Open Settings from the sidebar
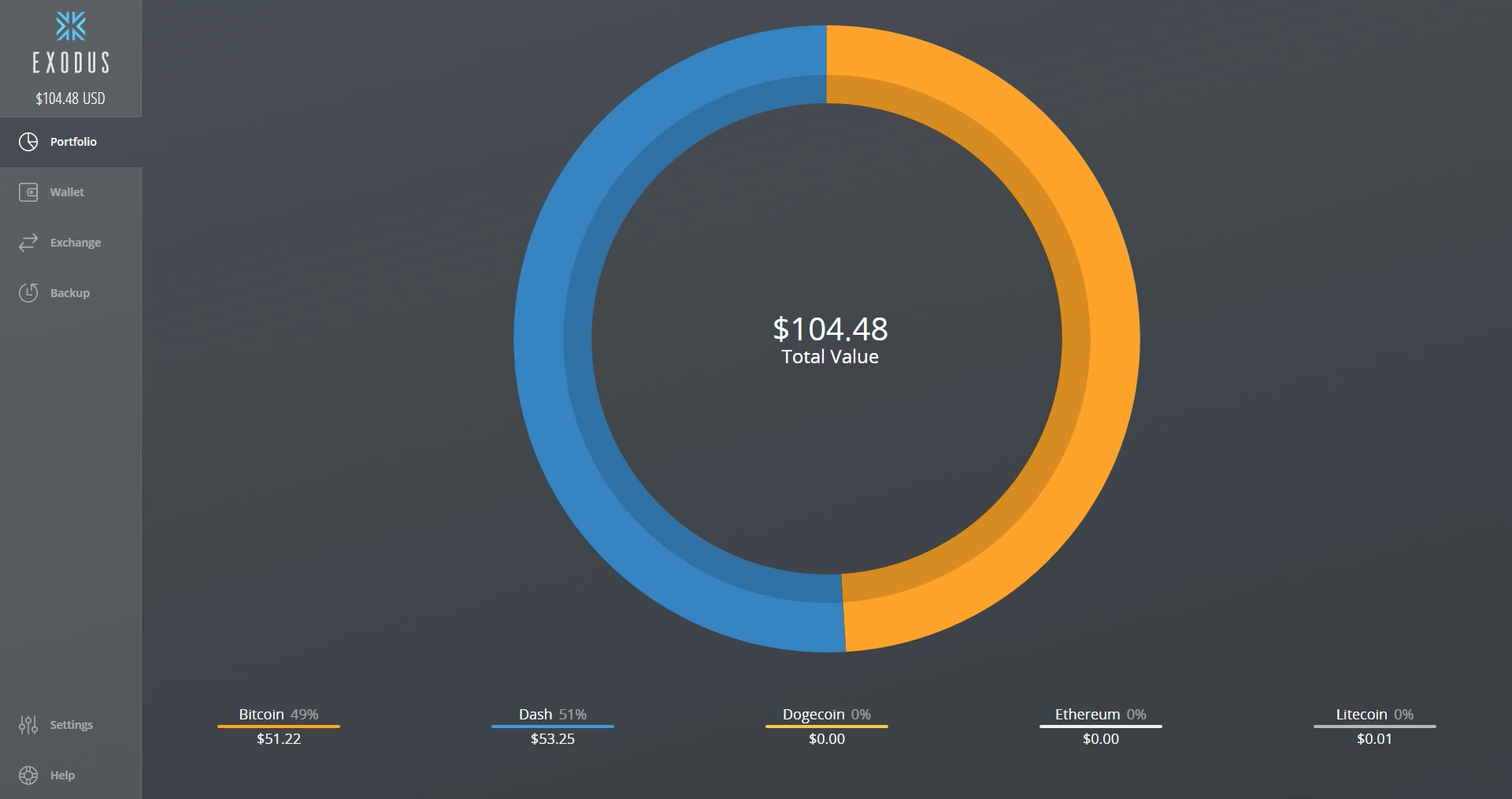Image resolution: width=1512 pixels, height=799 pixels. tap(71, 725)
